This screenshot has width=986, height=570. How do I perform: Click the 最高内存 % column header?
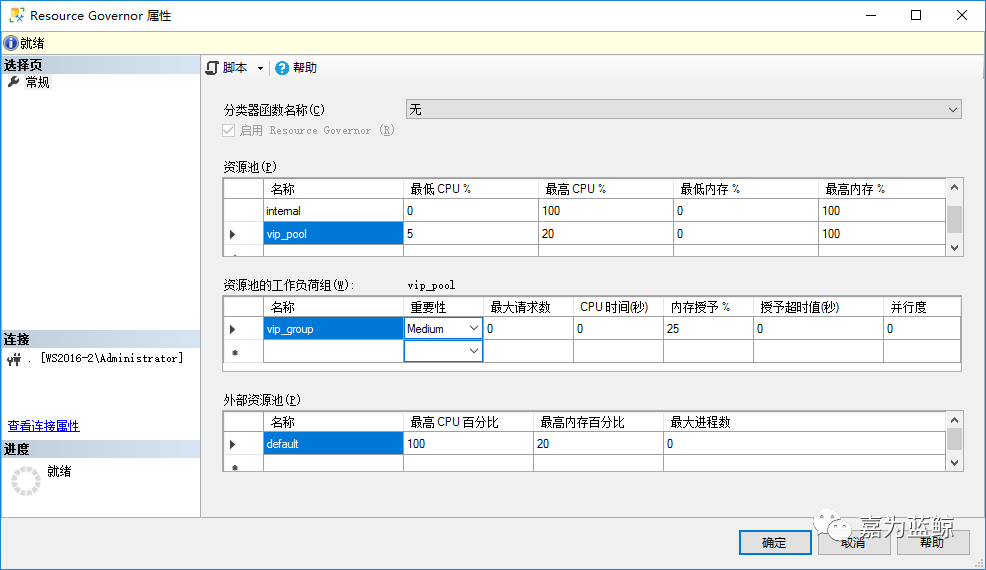tap(882, 189)
